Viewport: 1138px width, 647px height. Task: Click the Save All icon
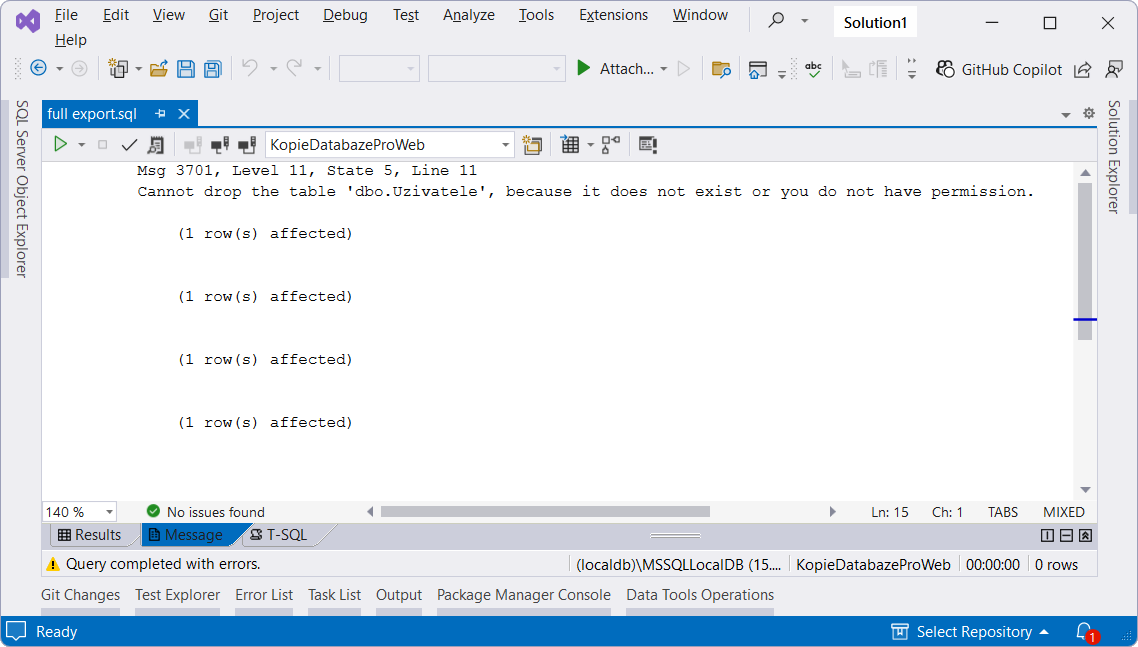click(212, 68)
